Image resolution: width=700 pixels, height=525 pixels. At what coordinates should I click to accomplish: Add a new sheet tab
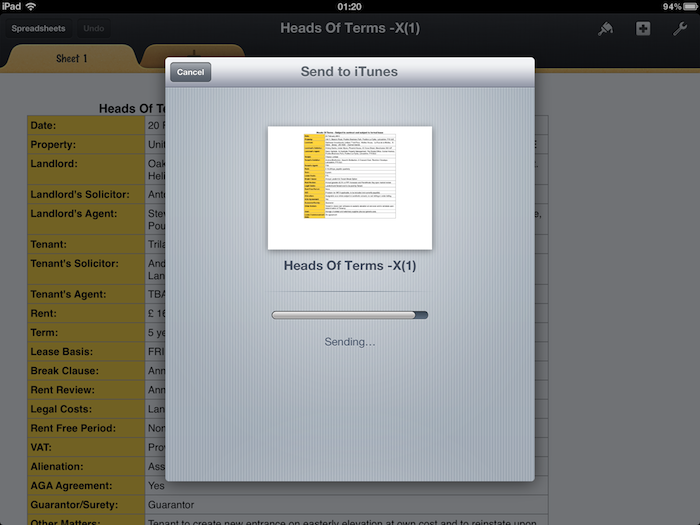pos(193,52)
